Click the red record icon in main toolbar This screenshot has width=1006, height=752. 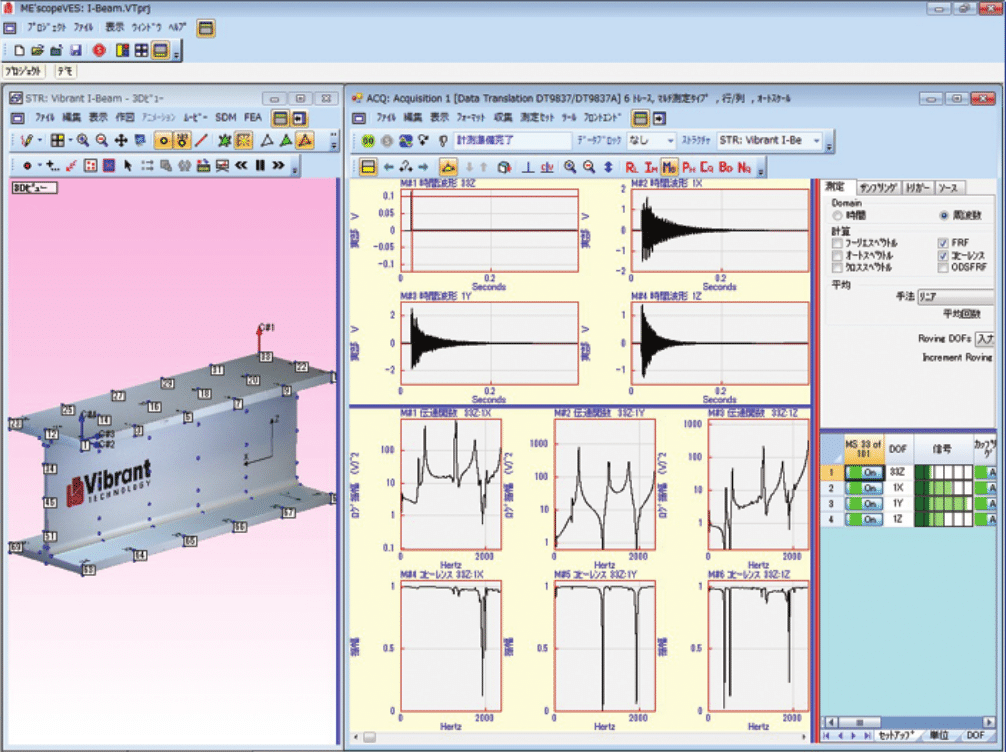(99, 50)
